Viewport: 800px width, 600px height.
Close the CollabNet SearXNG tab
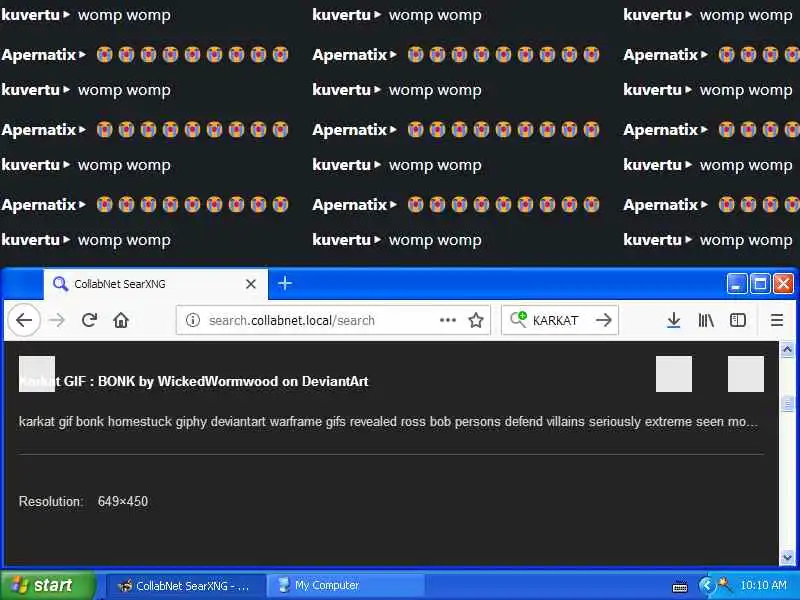click(251, 284)
